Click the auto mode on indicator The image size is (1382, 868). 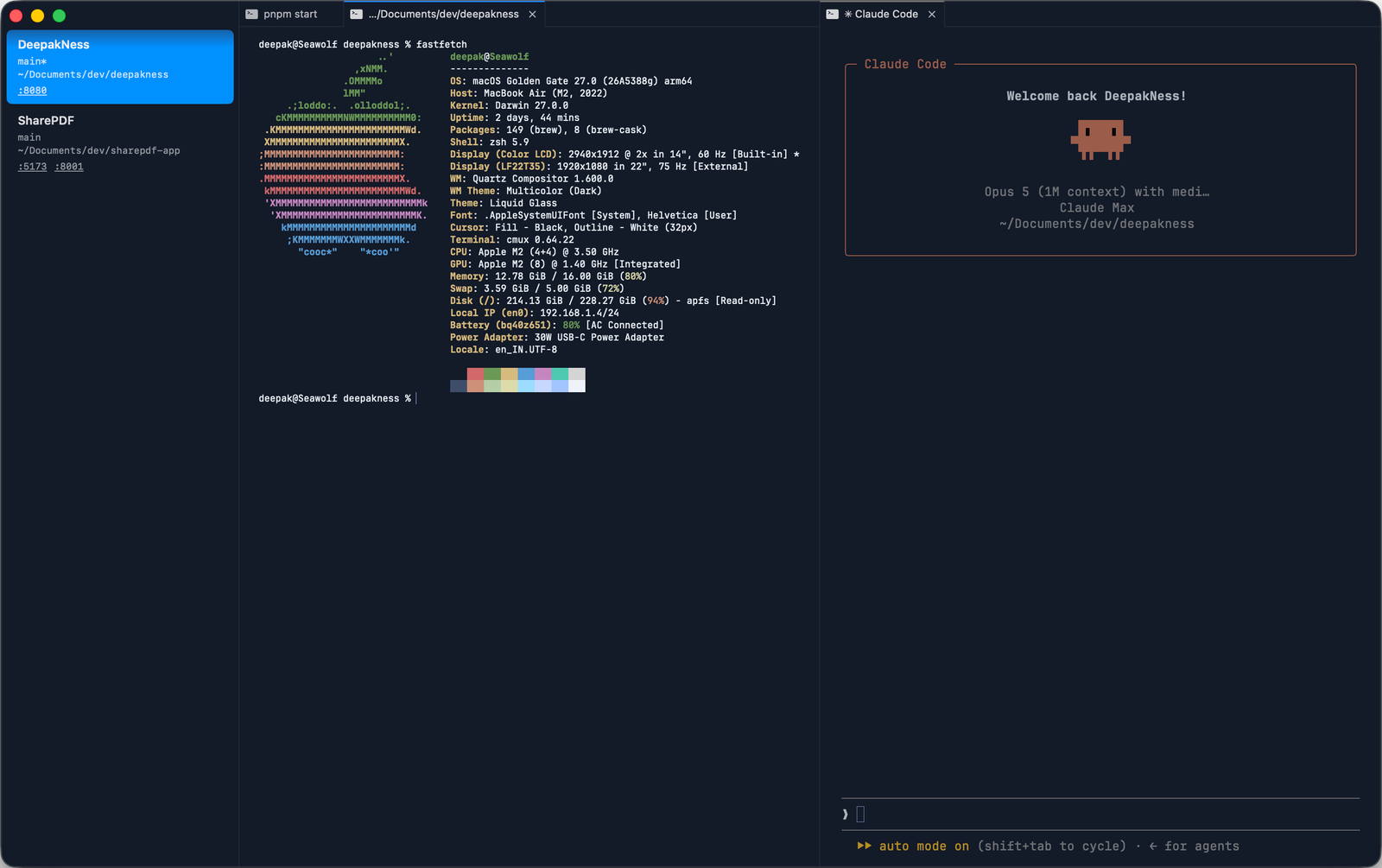[913, 846]
